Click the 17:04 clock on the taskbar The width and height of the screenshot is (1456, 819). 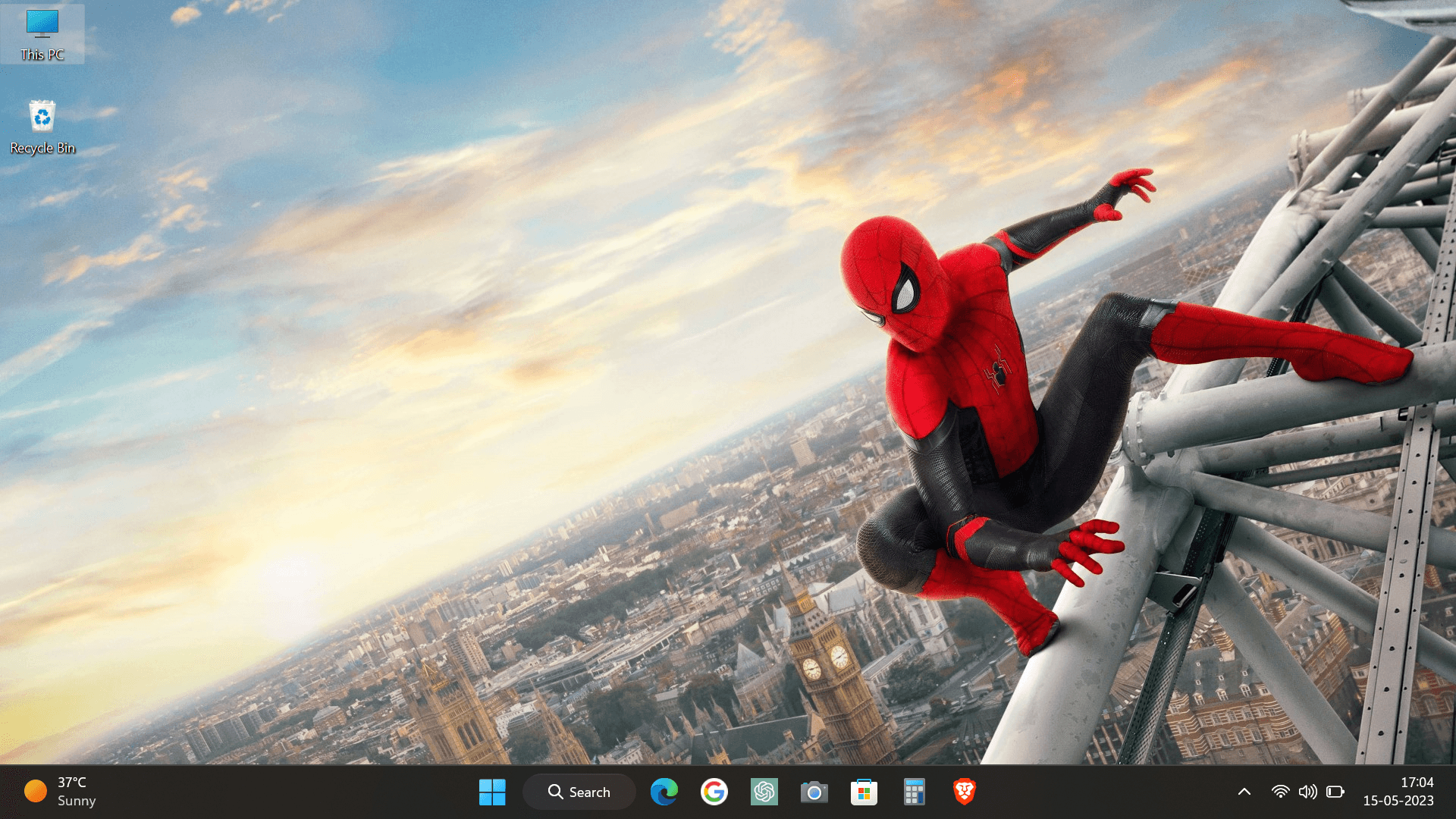(1416, 782)
